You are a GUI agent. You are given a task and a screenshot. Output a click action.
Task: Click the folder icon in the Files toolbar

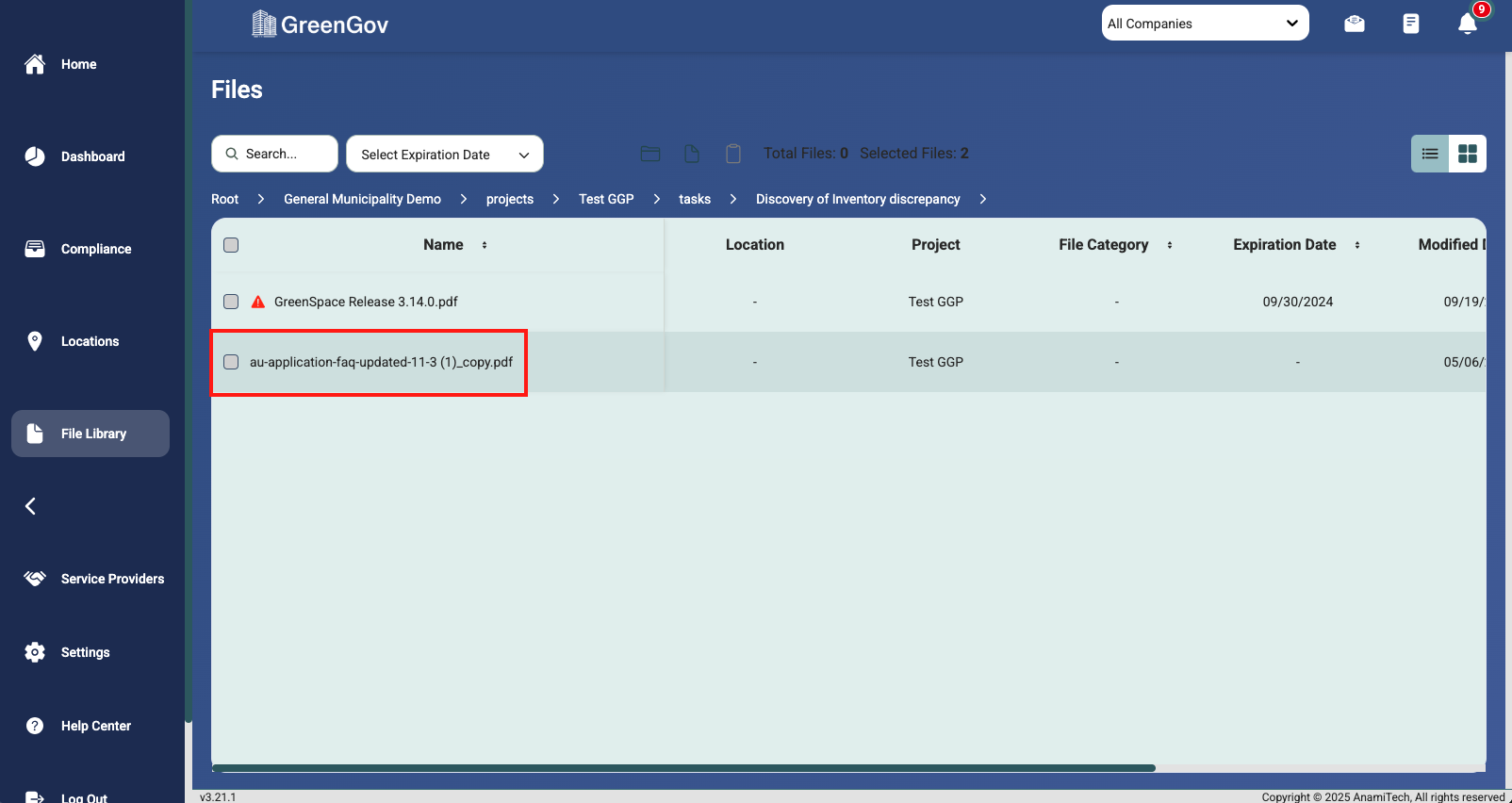pyautogui.click(x=650, y=154)
